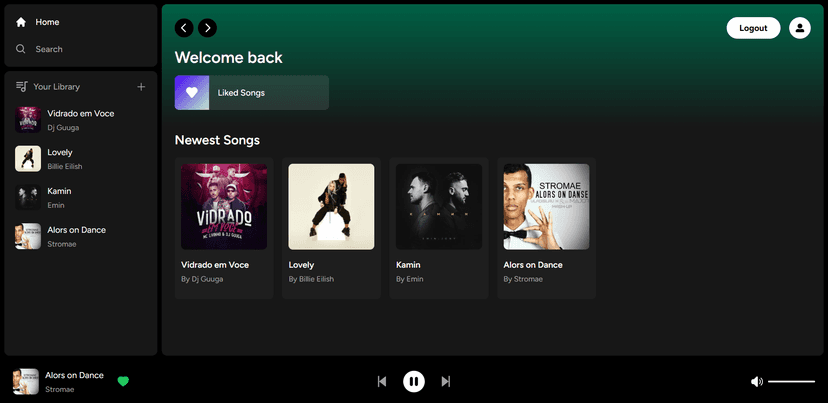Image resolution: width=828 pixels, height=403 pixels.
Task: Skip to previous track
Action: (x=382, y=381)
